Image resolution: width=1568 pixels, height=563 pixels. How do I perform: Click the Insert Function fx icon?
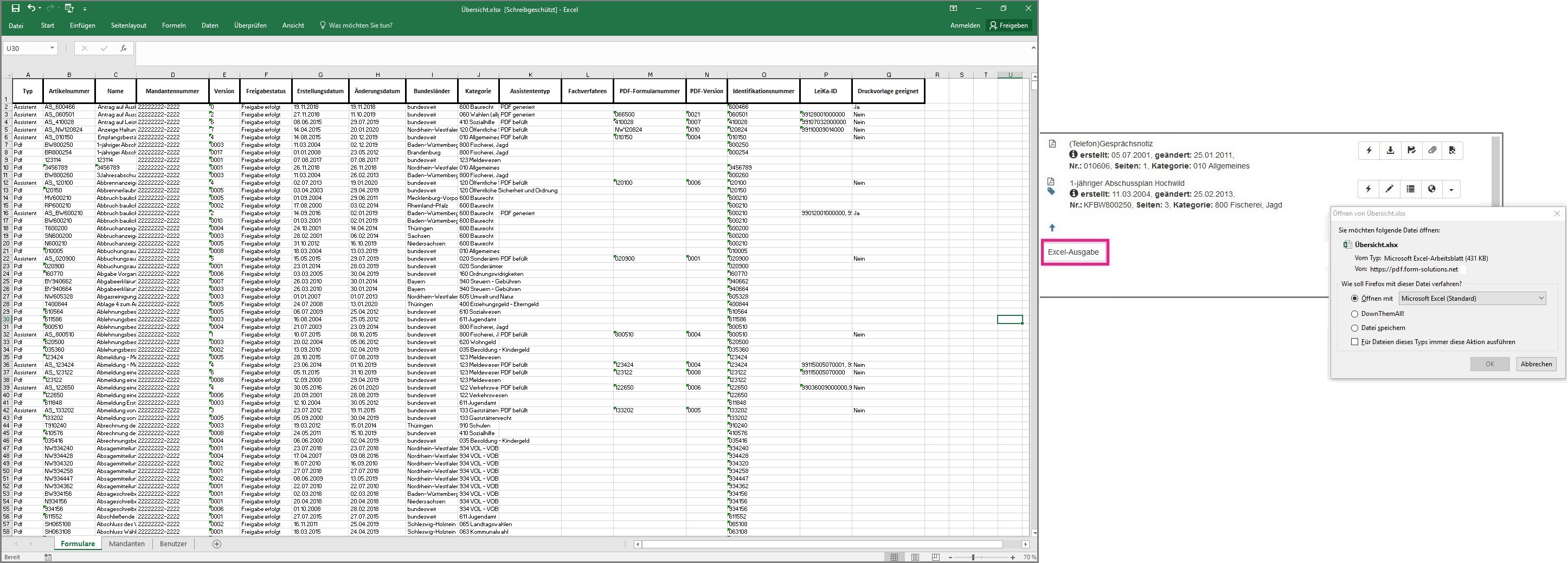point(124,48)
